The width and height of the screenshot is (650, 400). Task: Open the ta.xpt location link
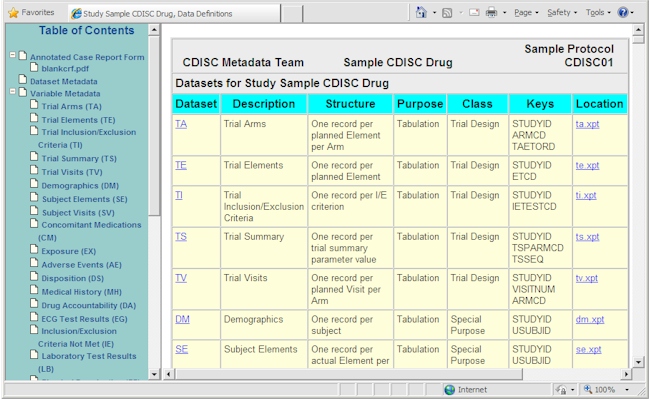point(587,124)
